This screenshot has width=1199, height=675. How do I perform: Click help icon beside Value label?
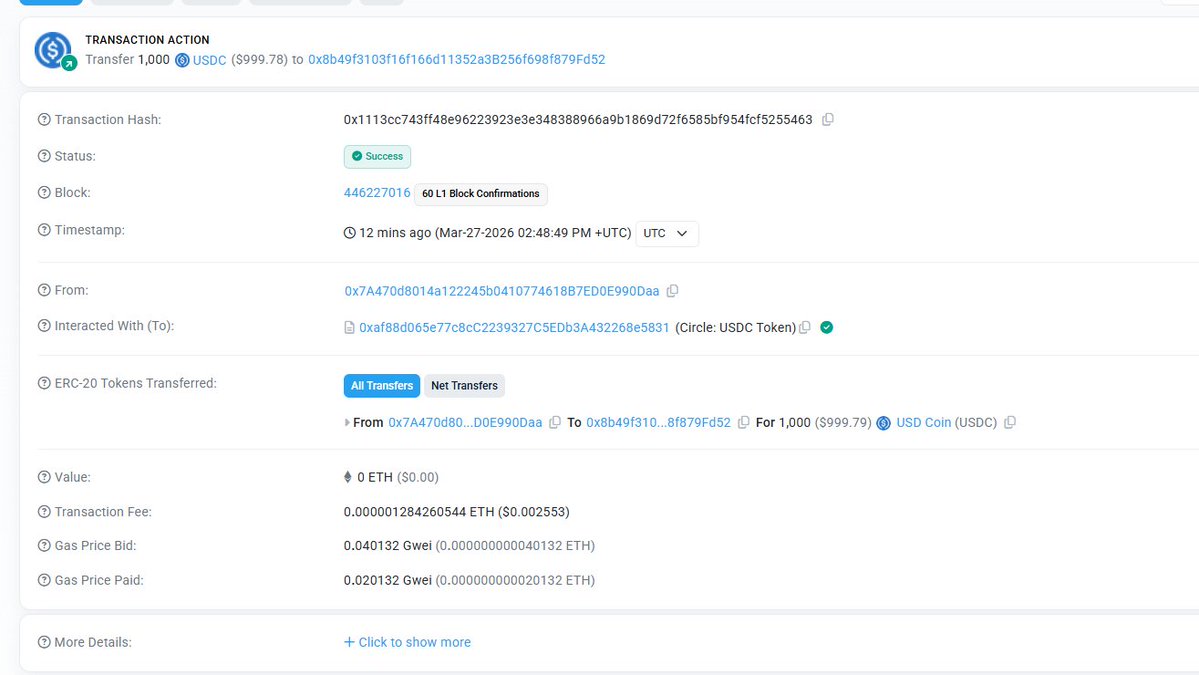pyautogui.click(x=44, y=477)
